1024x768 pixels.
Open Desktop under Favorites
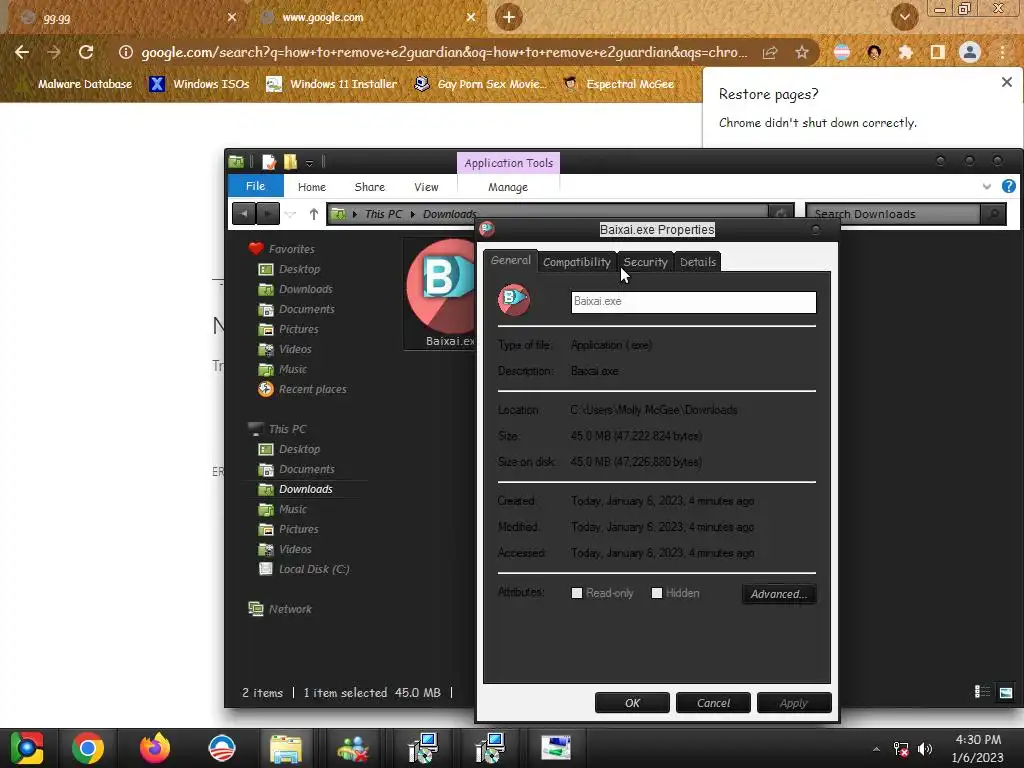click(299, 269)
